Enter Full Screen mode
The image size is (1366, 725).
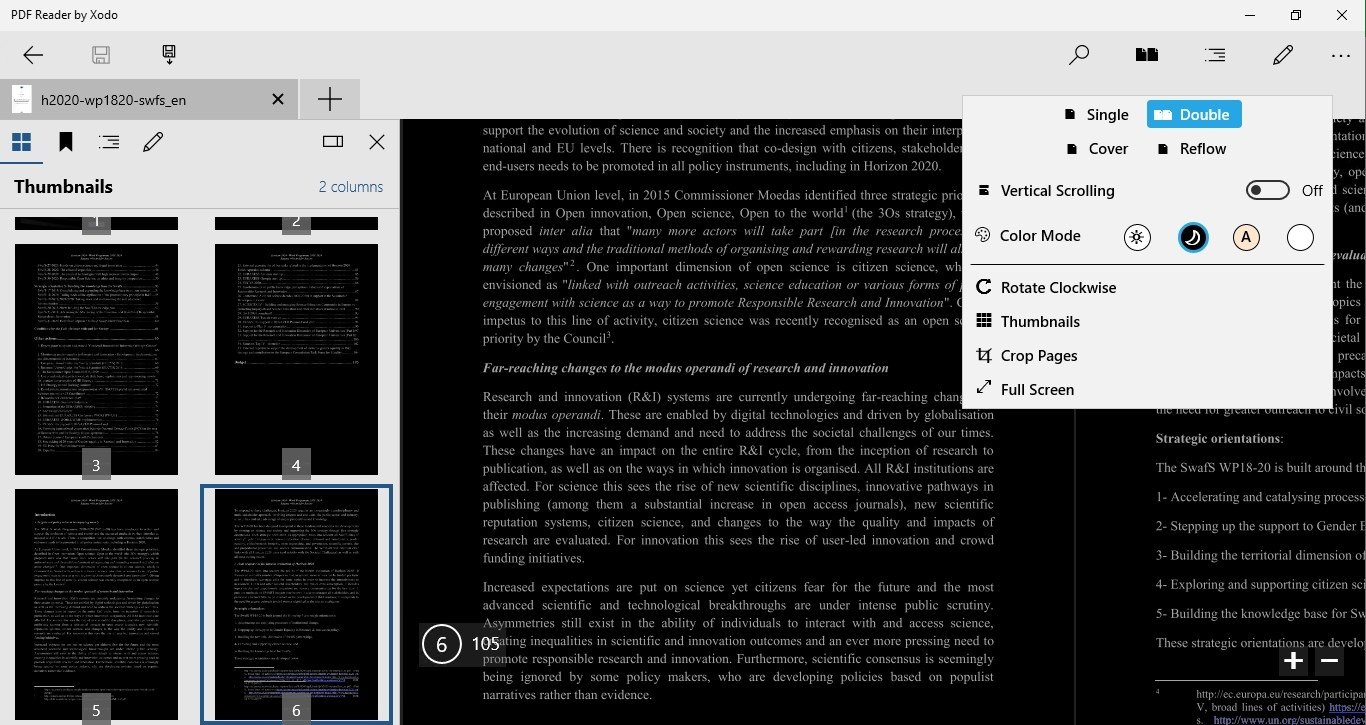pyautogui.click(x=1036, y=390)
